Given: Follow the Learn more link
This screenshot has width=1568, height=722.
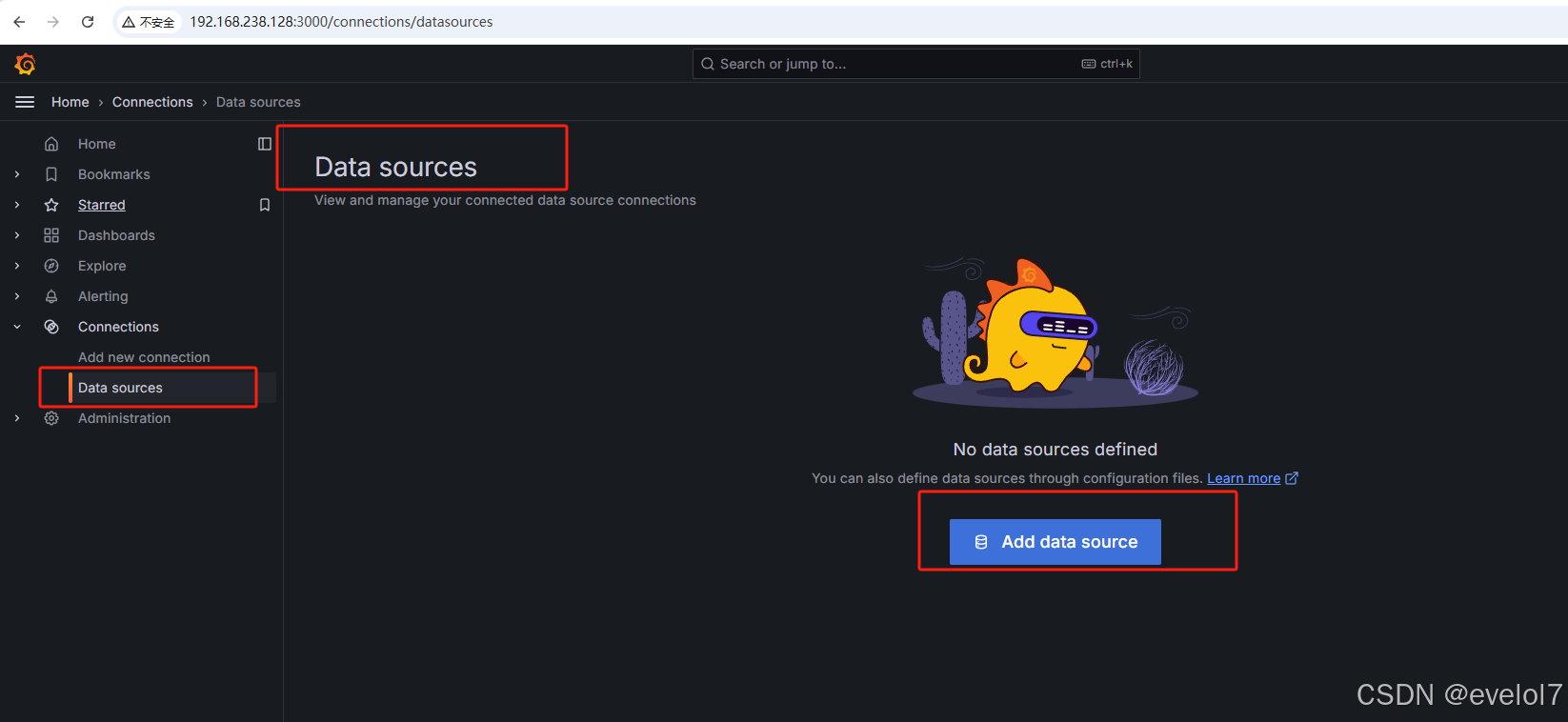Looking at the screenshot, I should [x=1243, y=478].
